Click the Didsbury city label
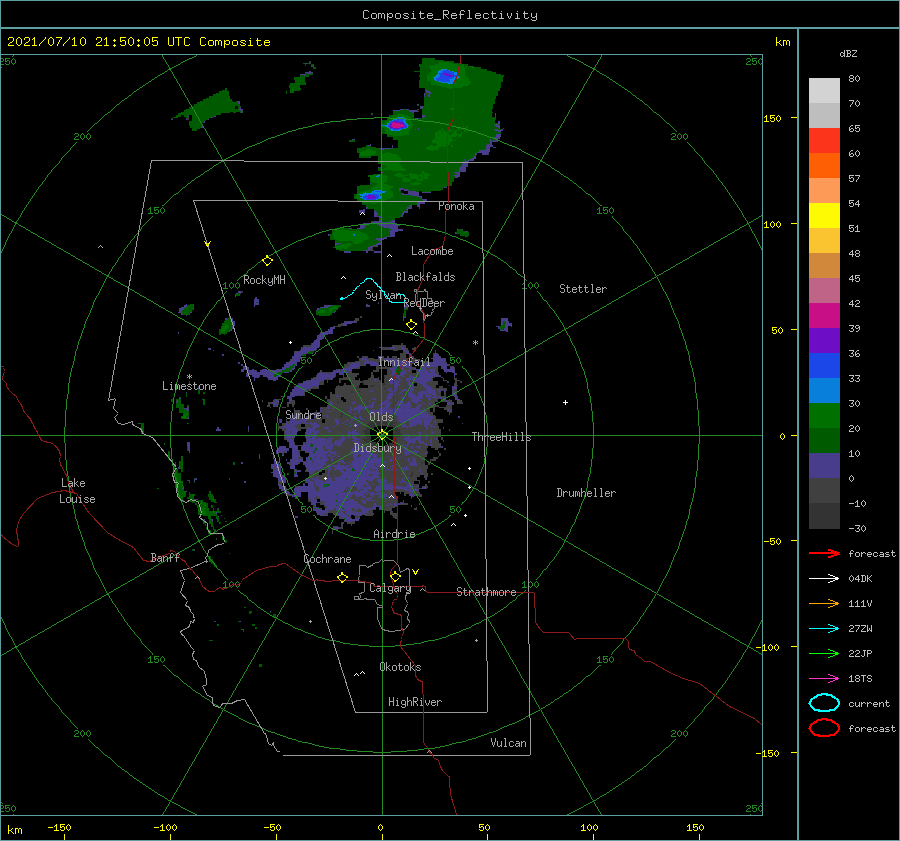 (377, 448)
